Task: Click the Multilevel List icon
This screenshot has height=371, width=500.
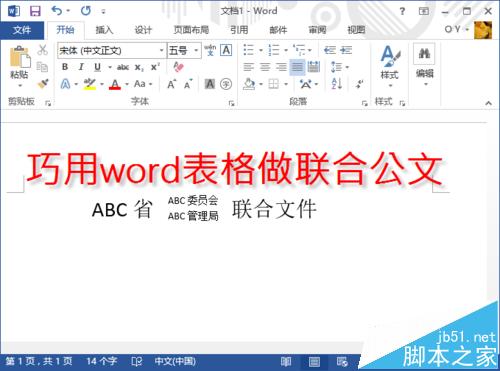Action: 299,50
